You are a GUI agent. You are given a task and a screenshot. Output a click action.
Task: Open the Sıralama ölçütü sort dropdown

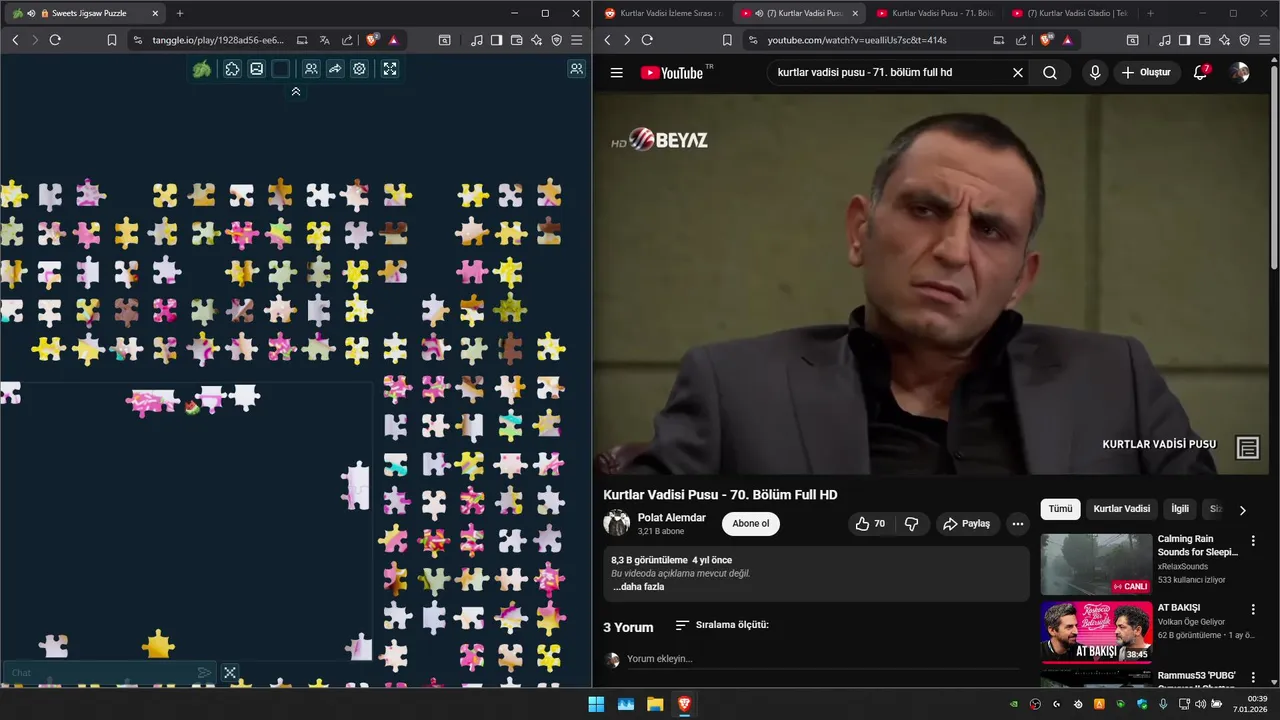point(722,625)
